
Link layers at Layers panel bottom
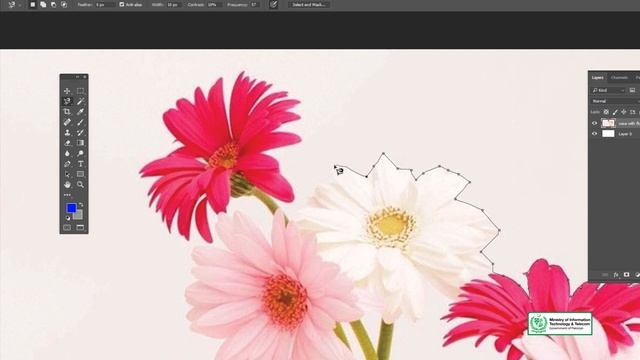605,275
